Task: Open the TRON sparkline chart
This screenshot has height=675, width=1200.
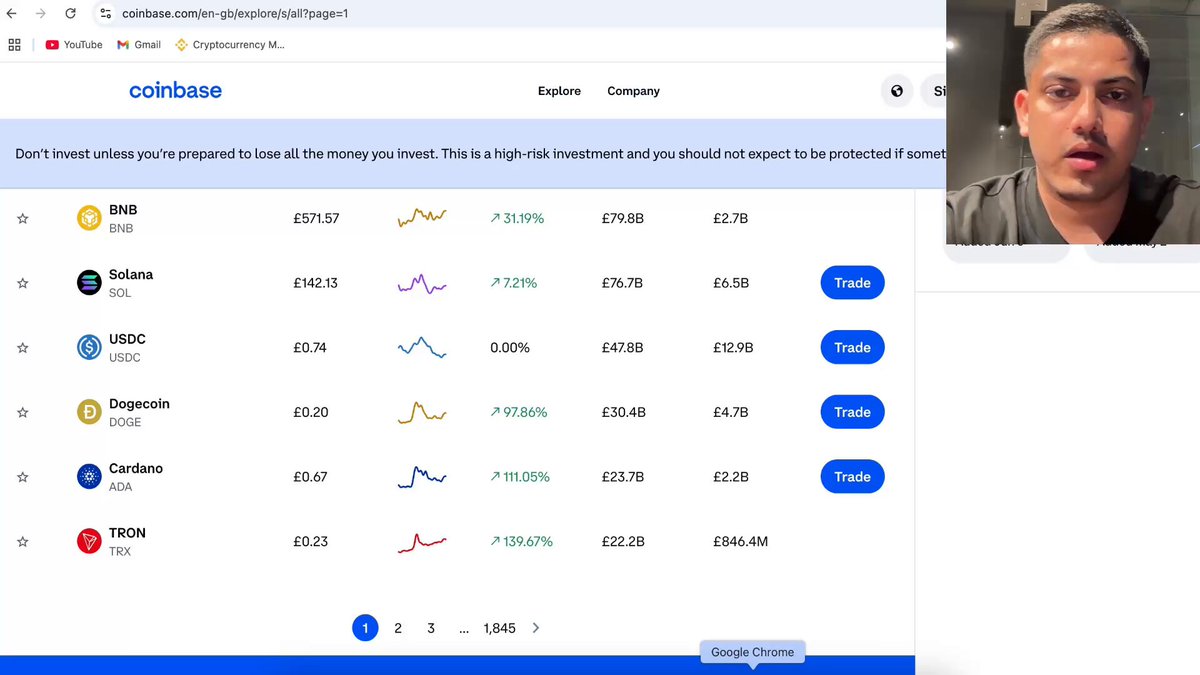Action: click(x=422, y=542)
